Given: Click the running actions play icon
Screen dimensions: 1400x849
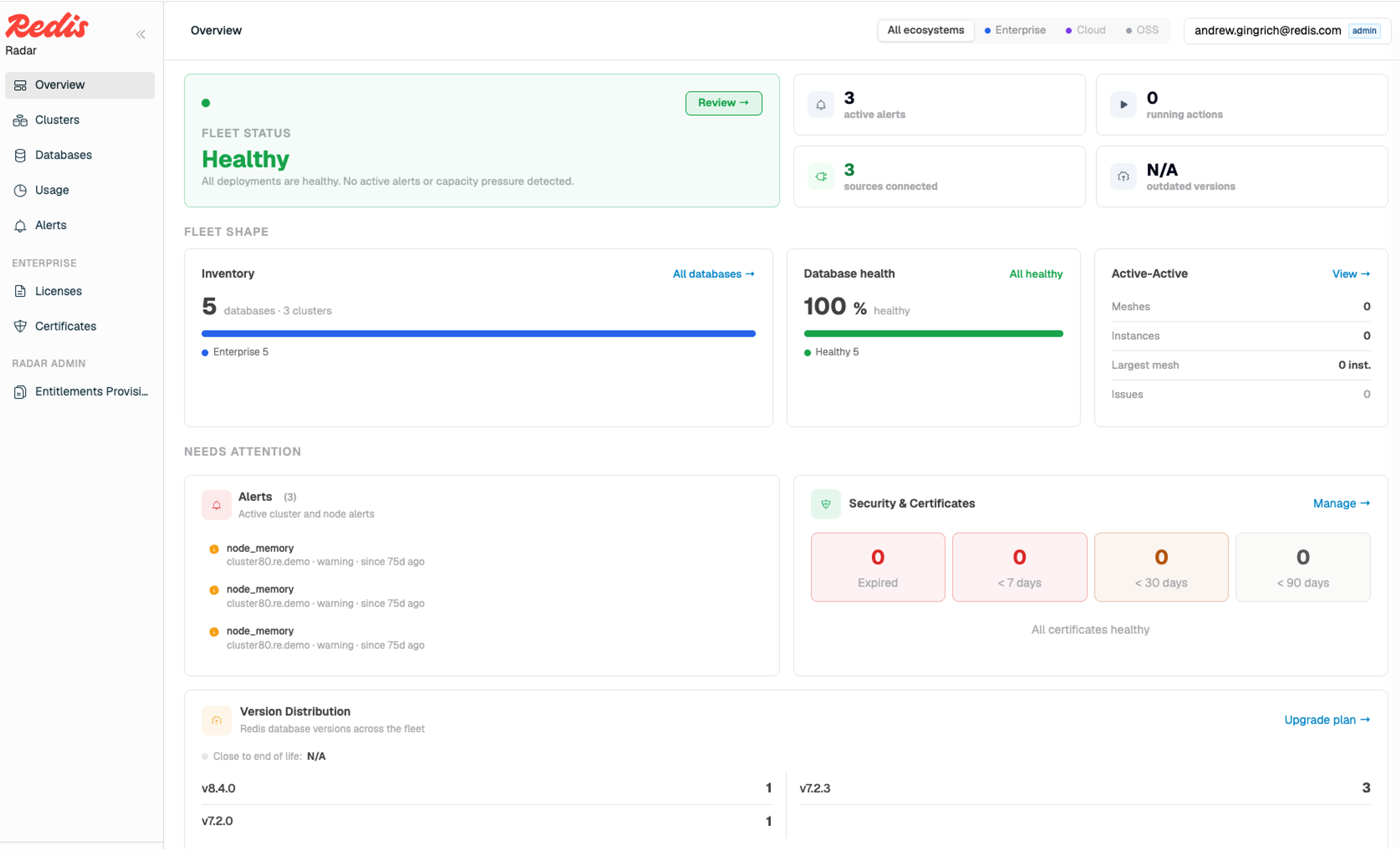Looking at the screenshot, I should pos(1123,105).
